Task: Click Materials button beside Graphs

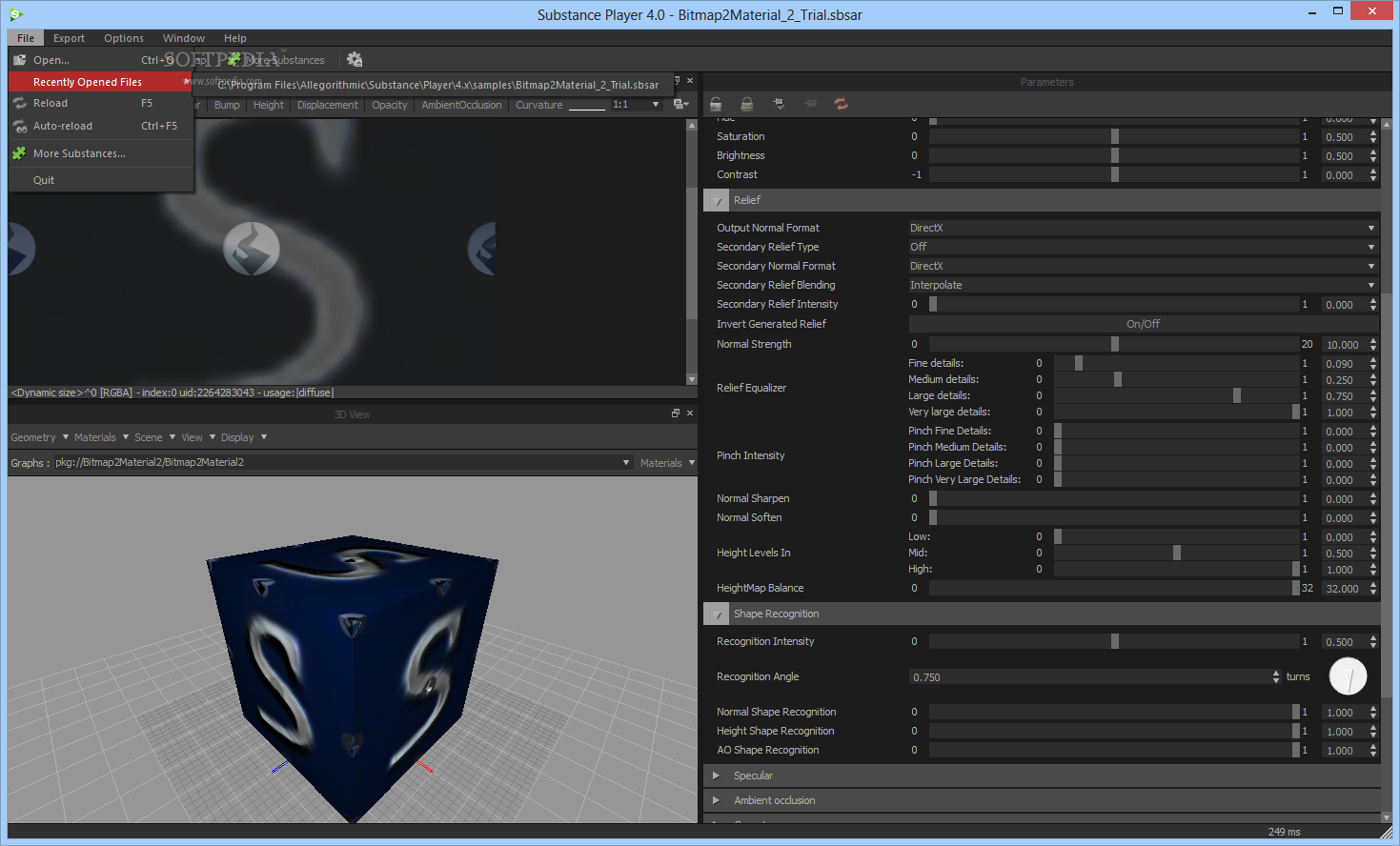Action: pos(666,462)
